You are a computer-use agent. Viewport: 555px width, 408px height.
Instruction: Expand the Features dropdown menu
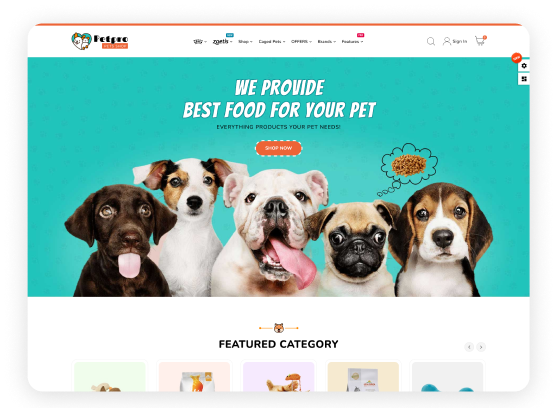(352, 41)
